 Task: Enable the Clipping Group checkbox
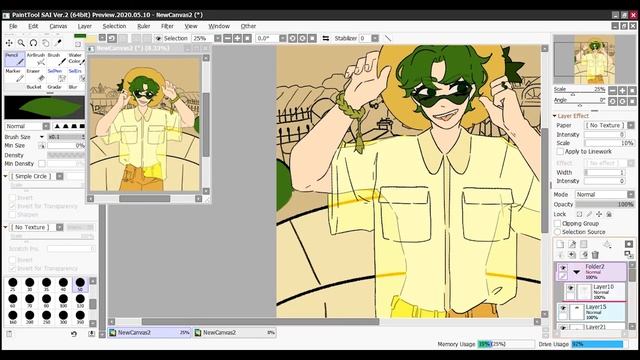(557, 223)
